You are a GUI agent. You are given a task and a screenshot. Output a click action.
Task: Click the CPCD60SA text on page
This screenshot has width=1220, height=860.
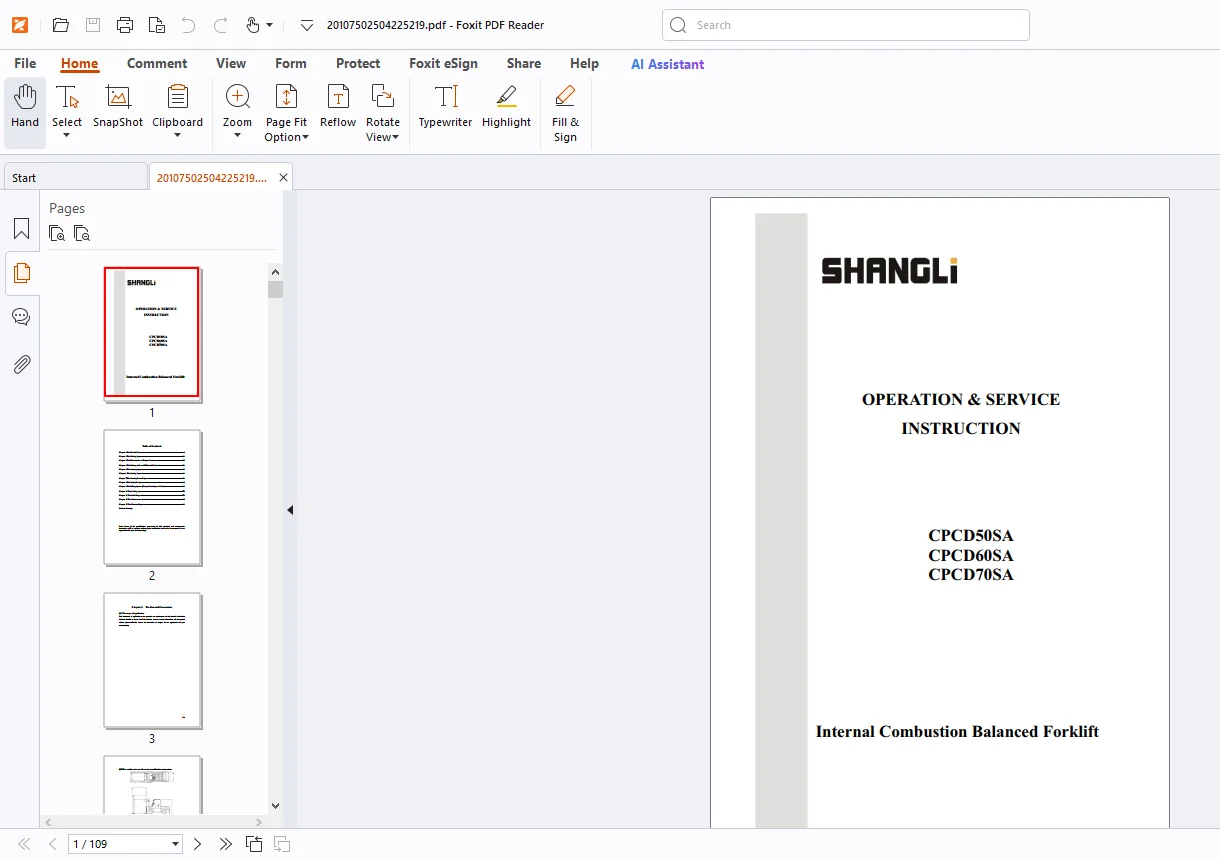pos(970,555)
